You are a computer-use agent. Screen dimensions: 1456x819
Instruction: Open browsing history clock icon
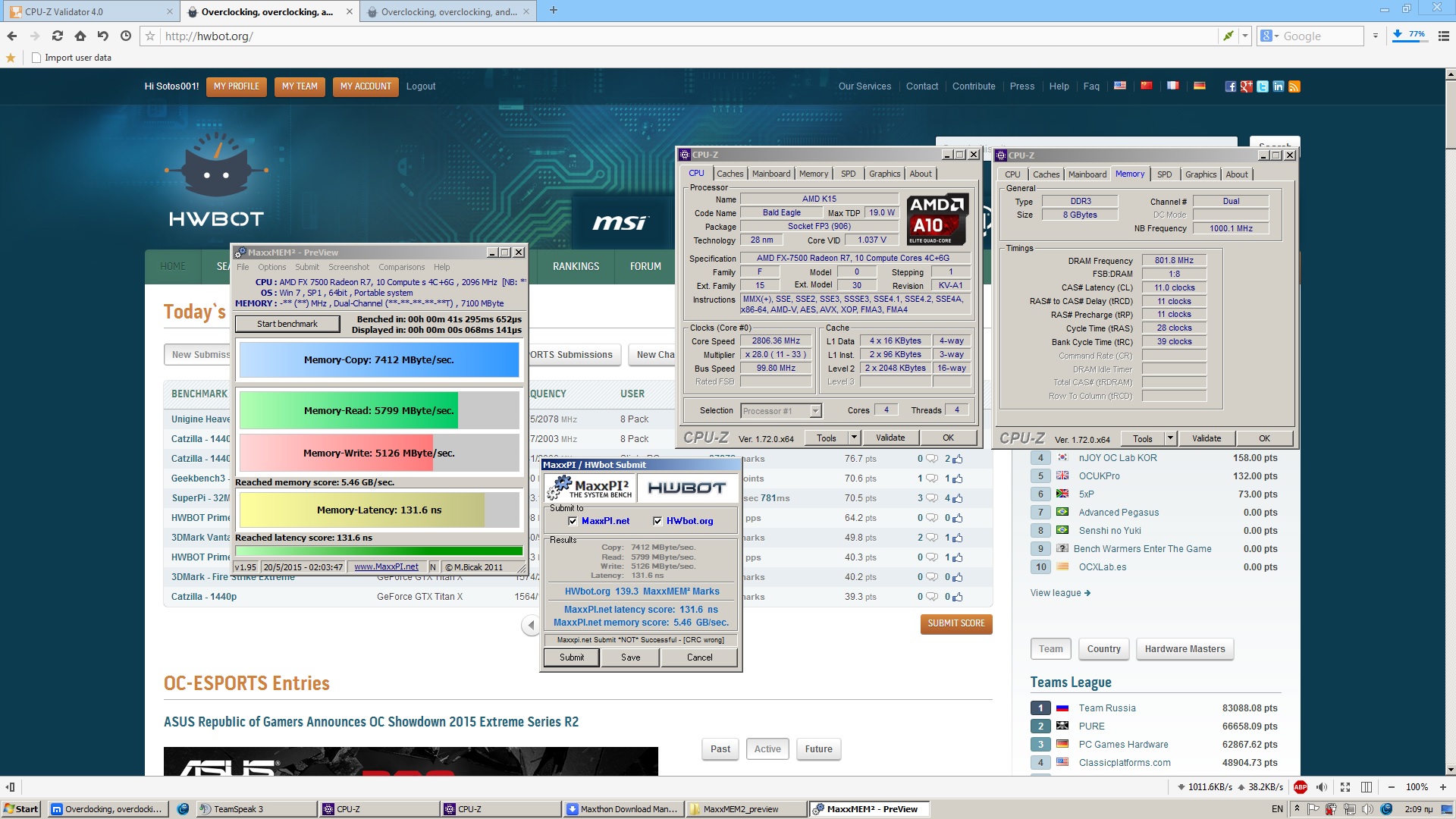[x=126, y=36]
